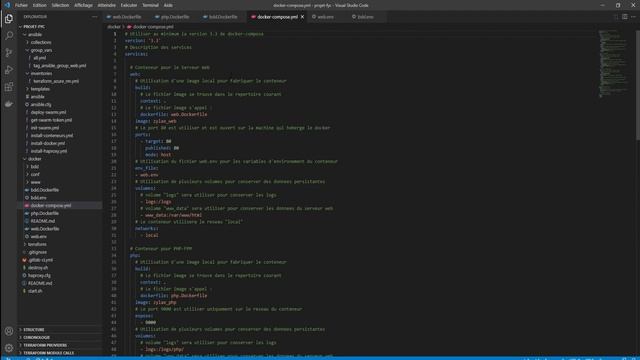
Task: Close the docker-compose.yml tab
Action: coord(302,17)
